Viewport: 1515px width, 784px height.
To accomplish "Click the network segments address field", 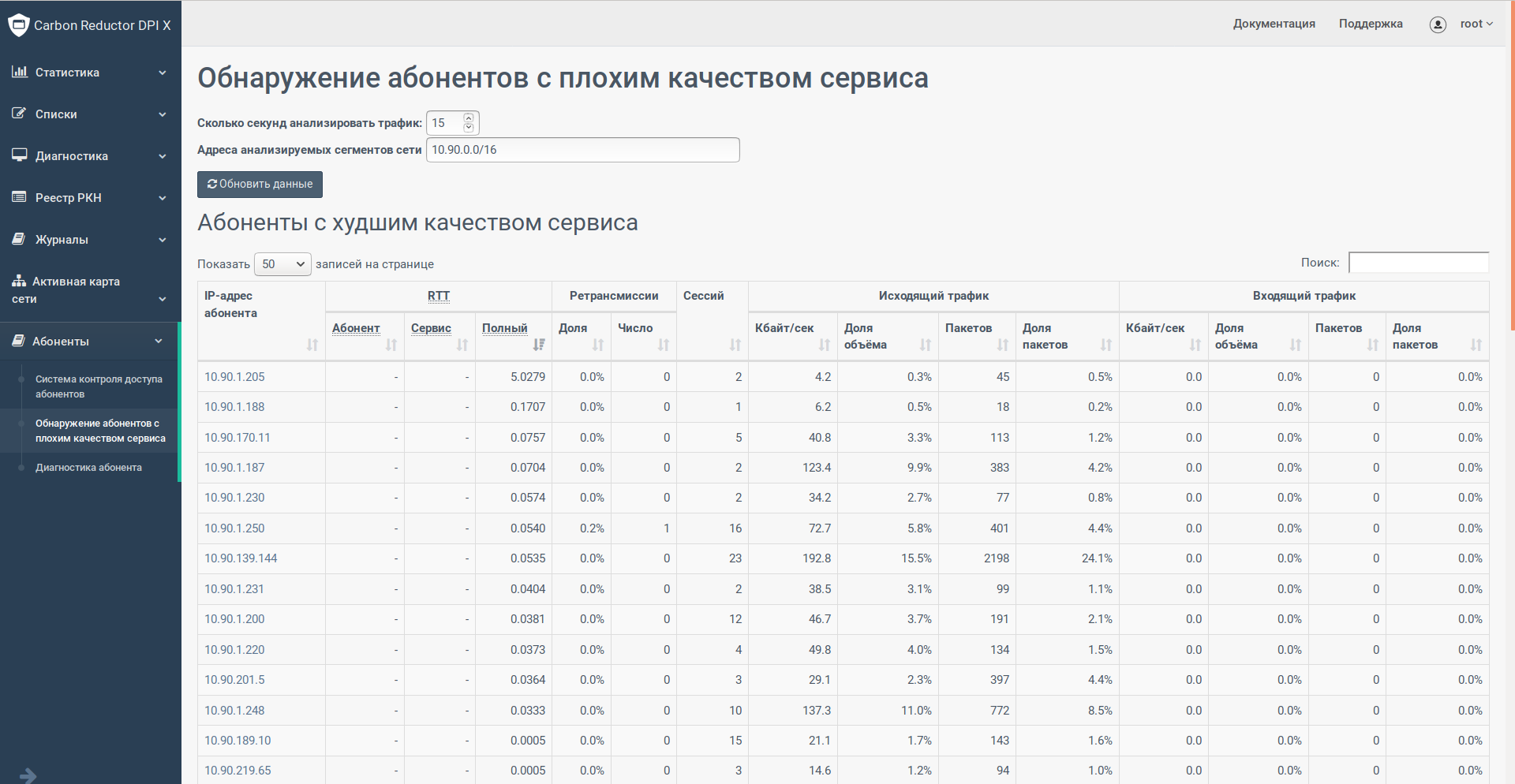I will point(583,150).
